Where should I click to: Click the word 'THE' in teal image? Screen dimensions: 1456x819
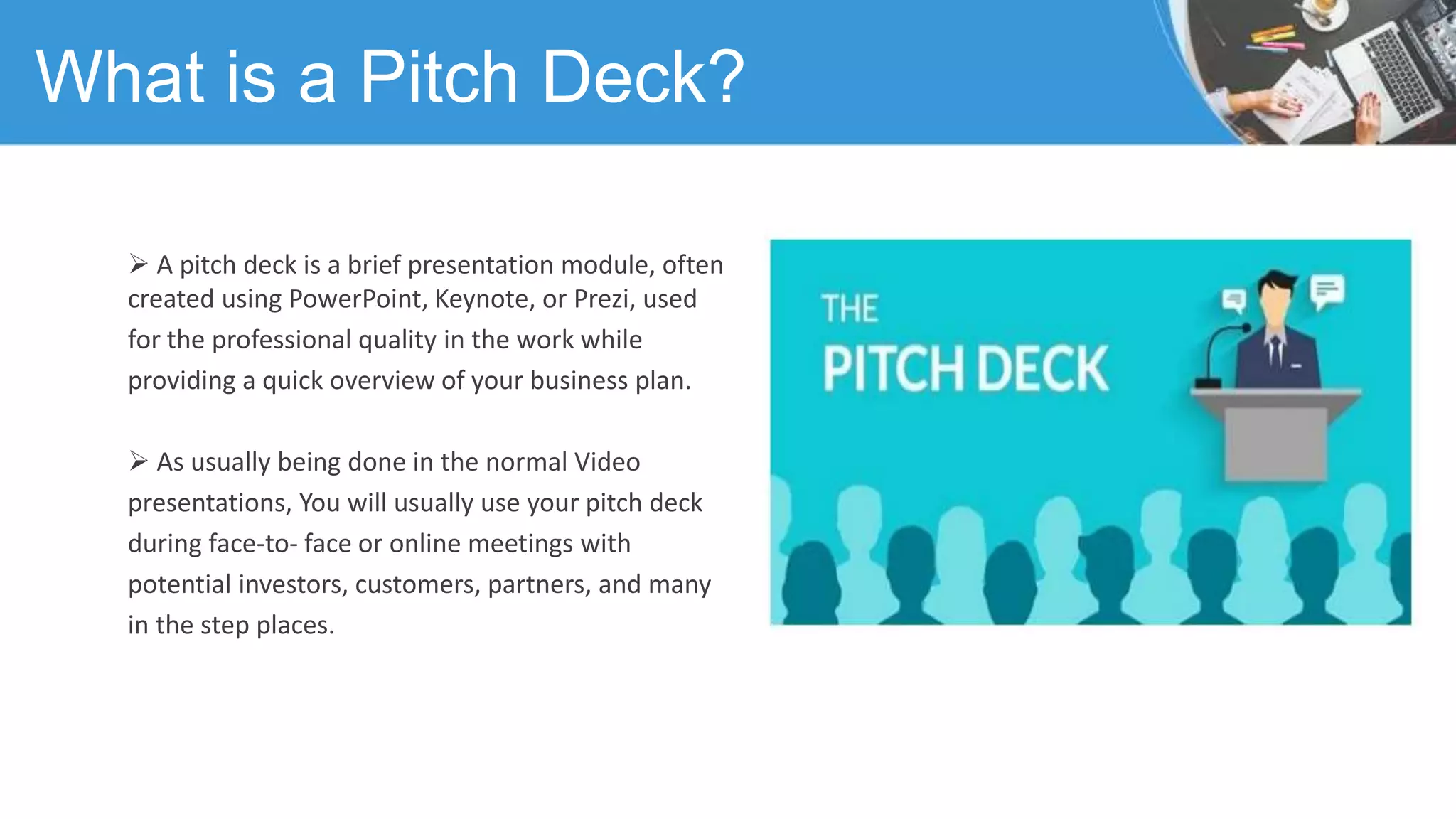point(850,309)
